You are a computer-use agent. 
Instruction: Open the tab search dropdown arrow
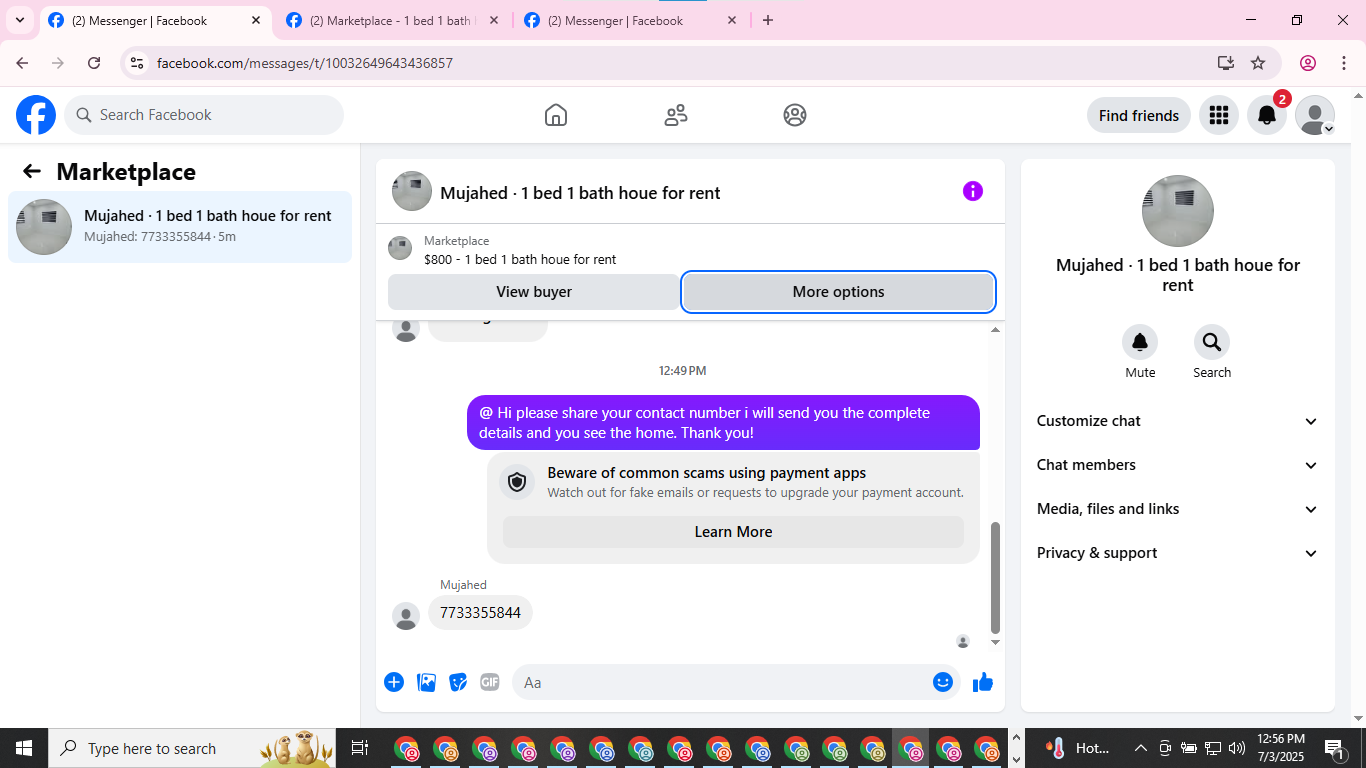coord(20,20)
